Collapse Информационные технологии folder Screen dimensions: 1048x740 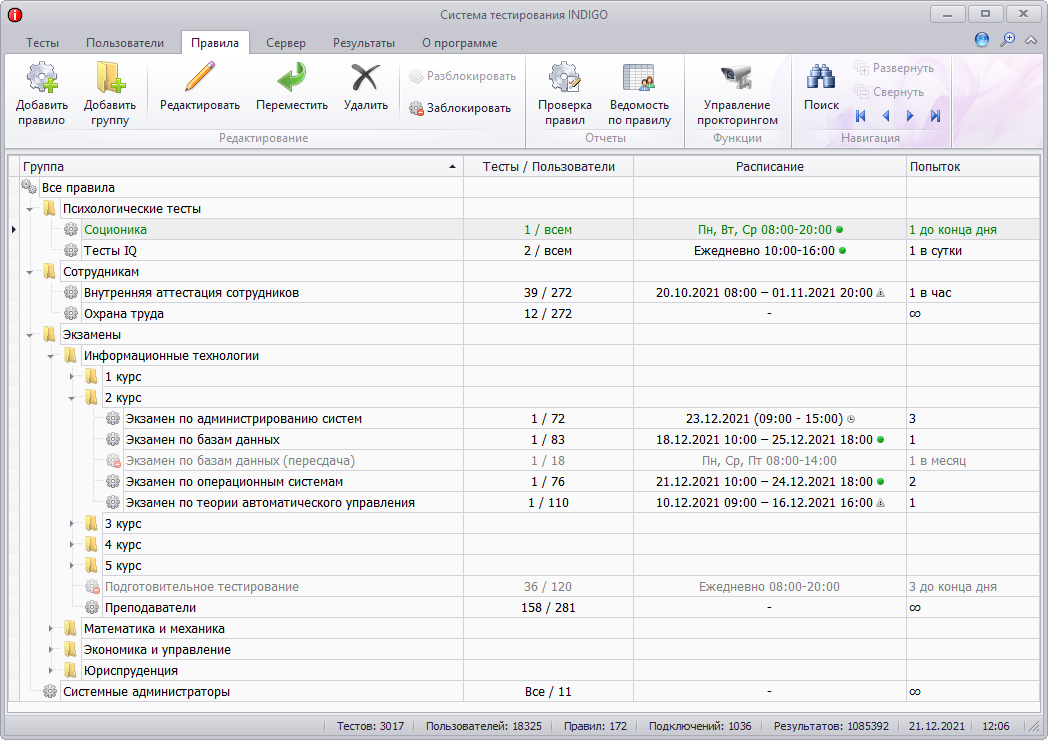pos(51,356)
